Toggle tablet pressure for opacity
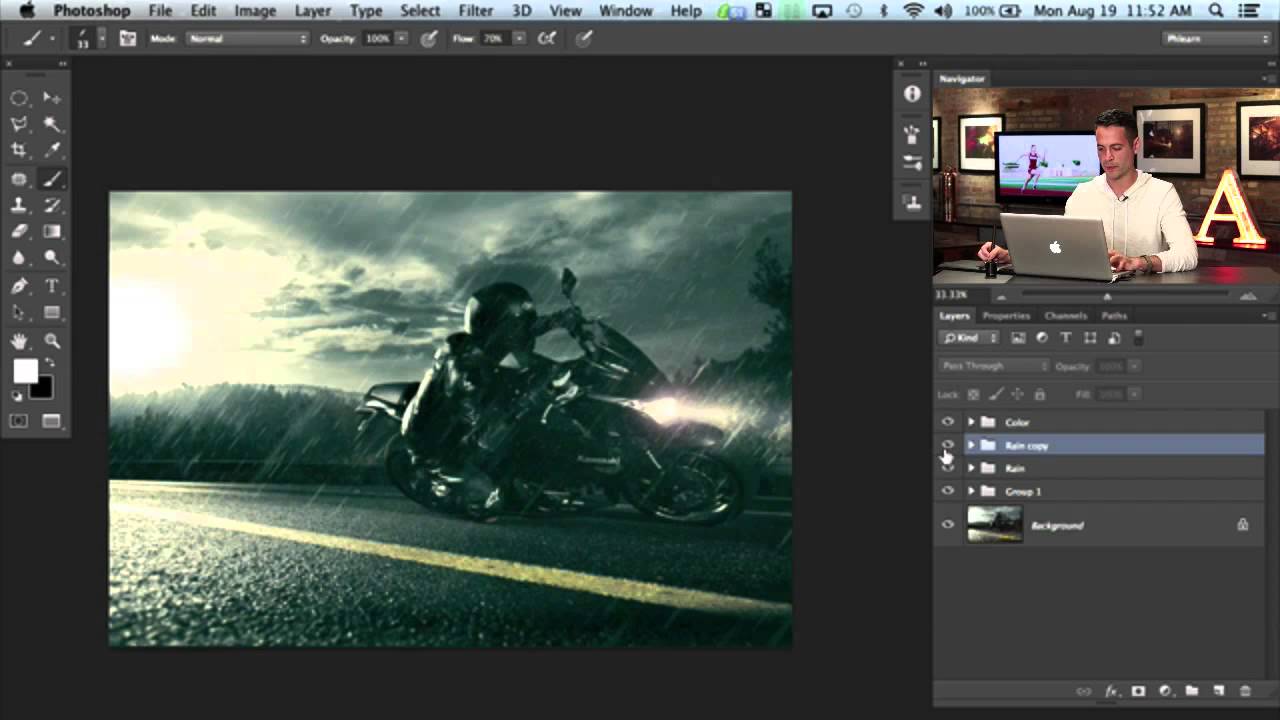1280x720 pixels. tap(429, 38)
